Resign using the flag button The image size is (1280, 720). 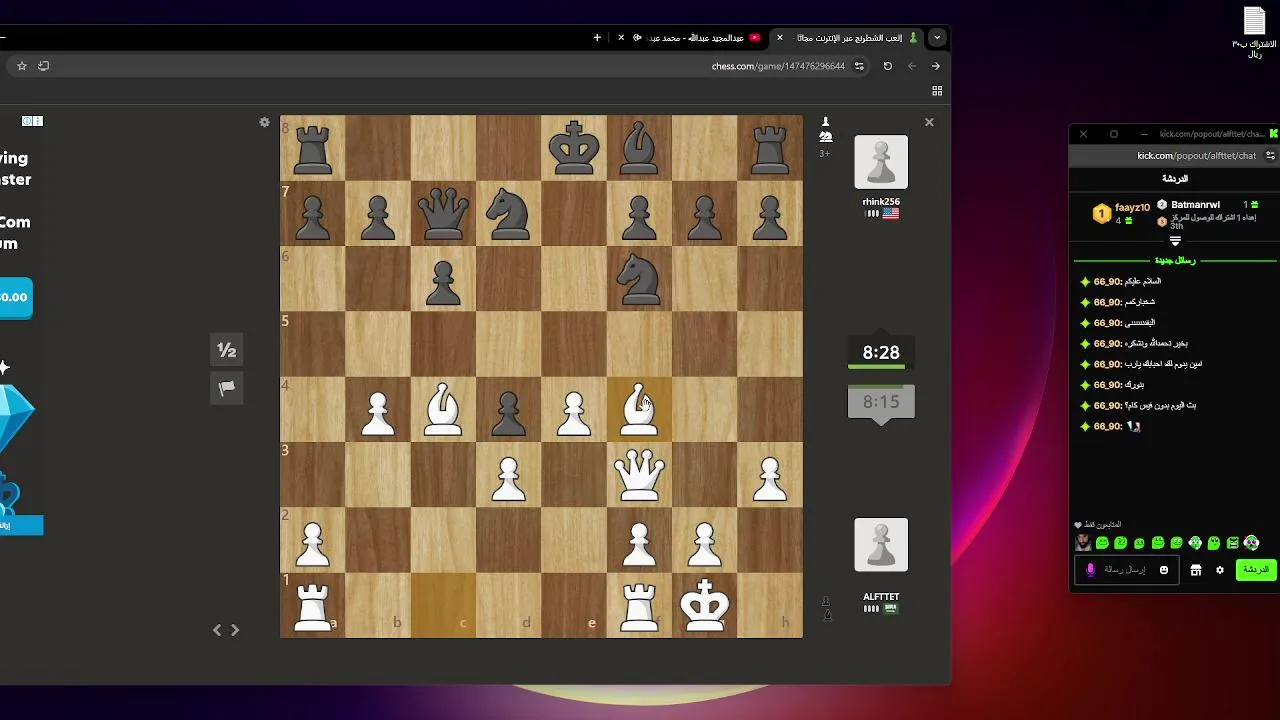tap(227, 388)
